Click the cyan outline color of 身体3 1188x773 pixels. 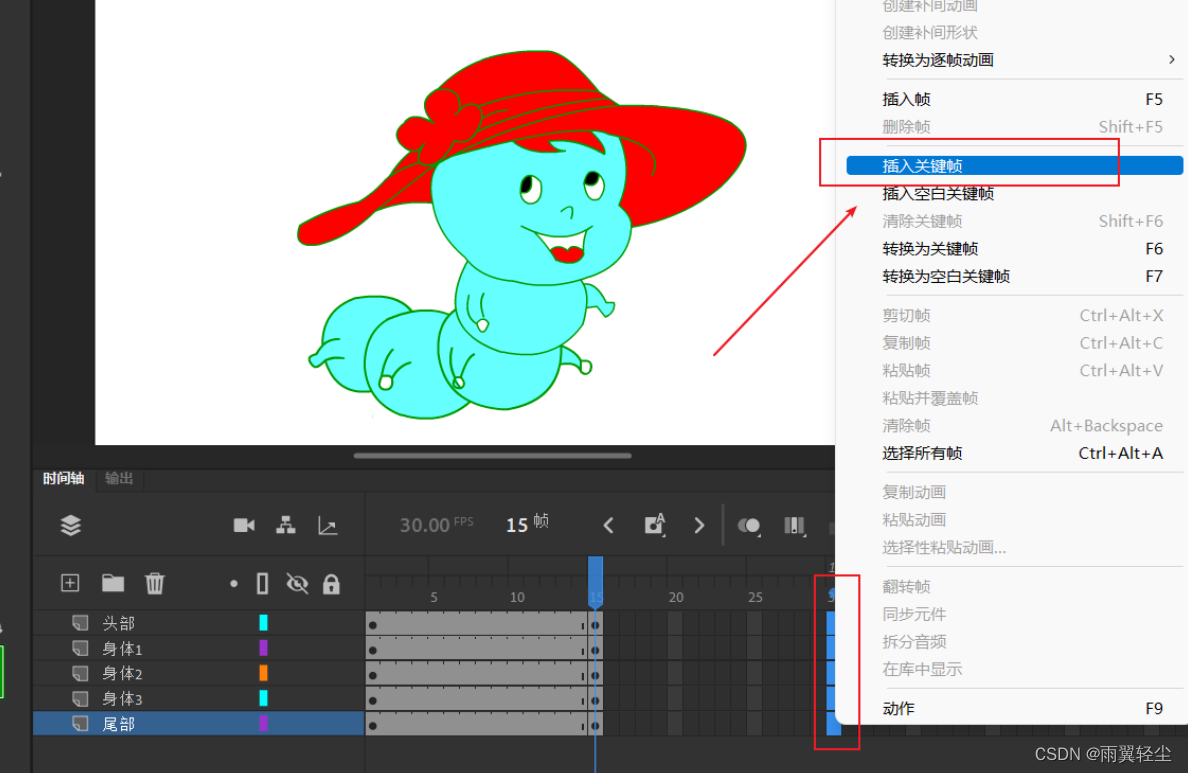pos(264,697)
